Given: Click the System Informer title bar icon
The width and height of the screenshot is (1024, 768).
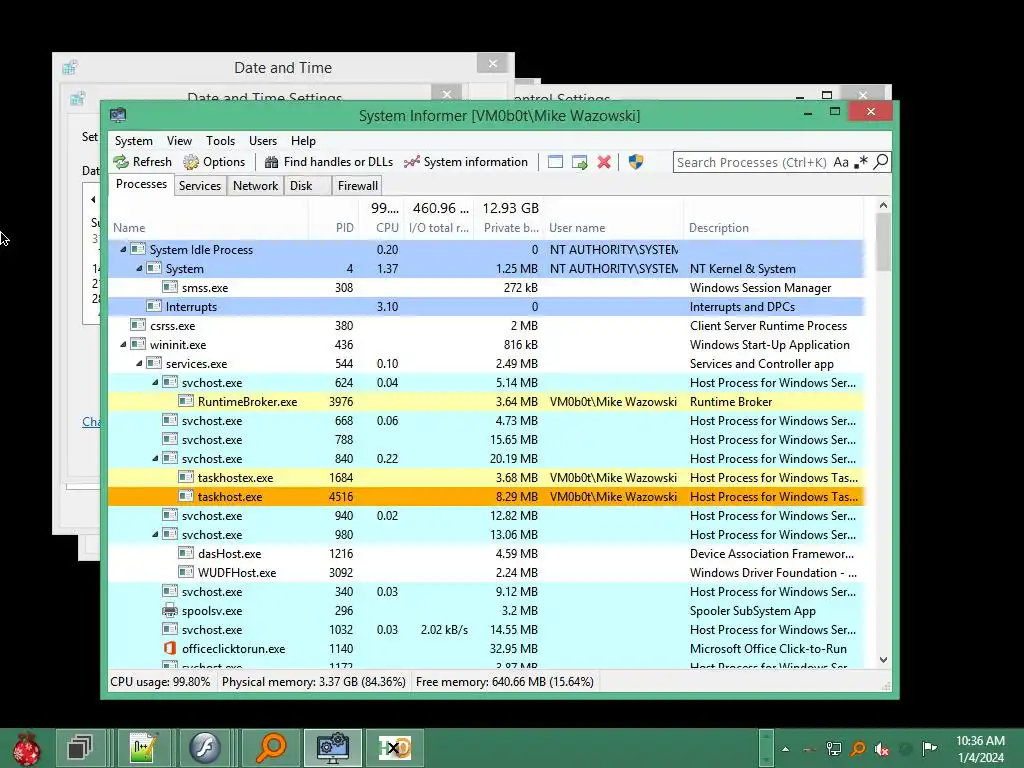Looking at the screenshot, I should 118,116.
